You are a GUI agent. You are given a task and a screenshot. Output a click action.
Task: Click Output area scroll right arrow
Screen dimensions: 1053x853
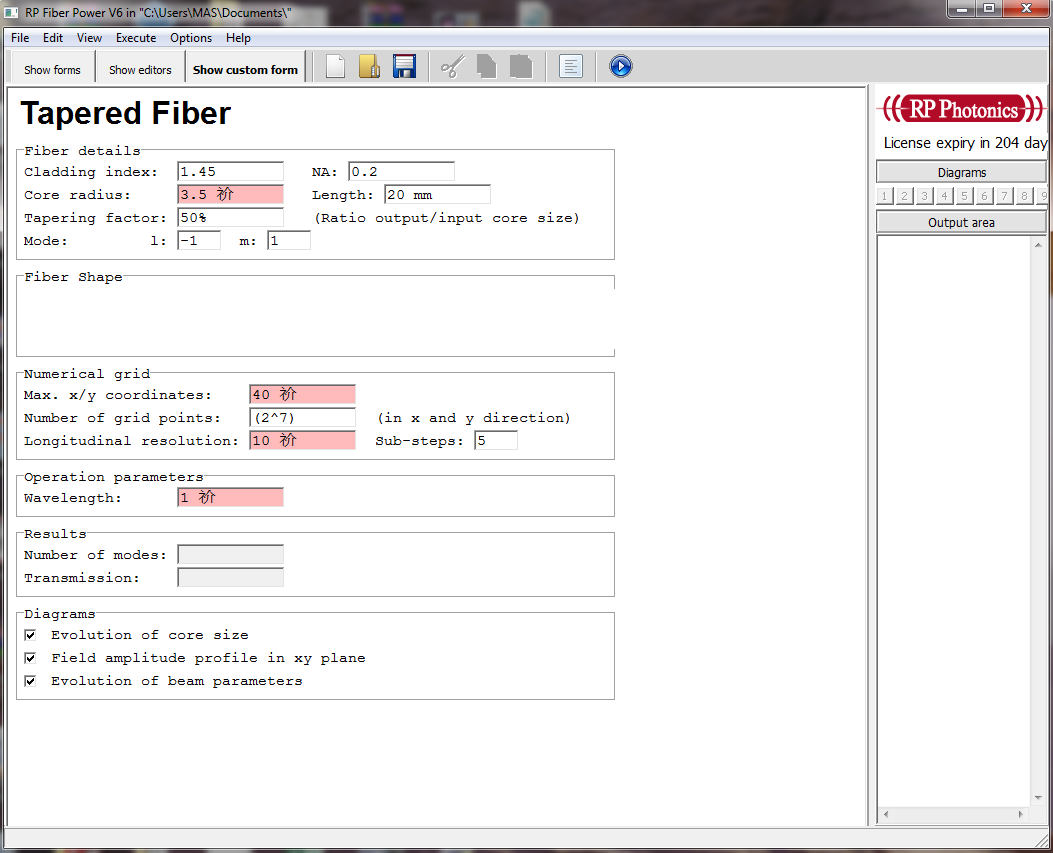coord(1021,814)
